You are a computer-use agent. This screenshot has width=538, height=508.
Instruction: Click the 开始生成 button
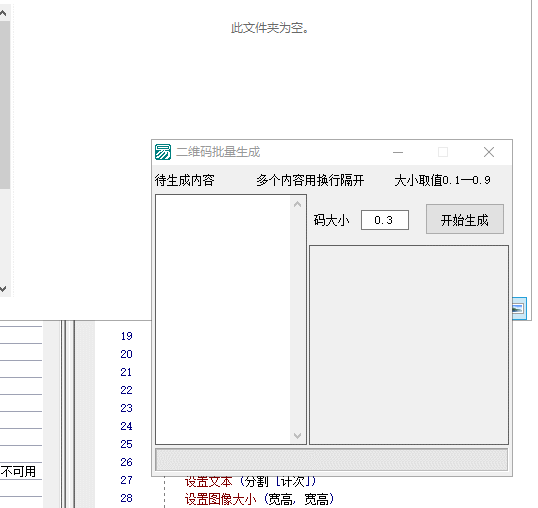465,219
